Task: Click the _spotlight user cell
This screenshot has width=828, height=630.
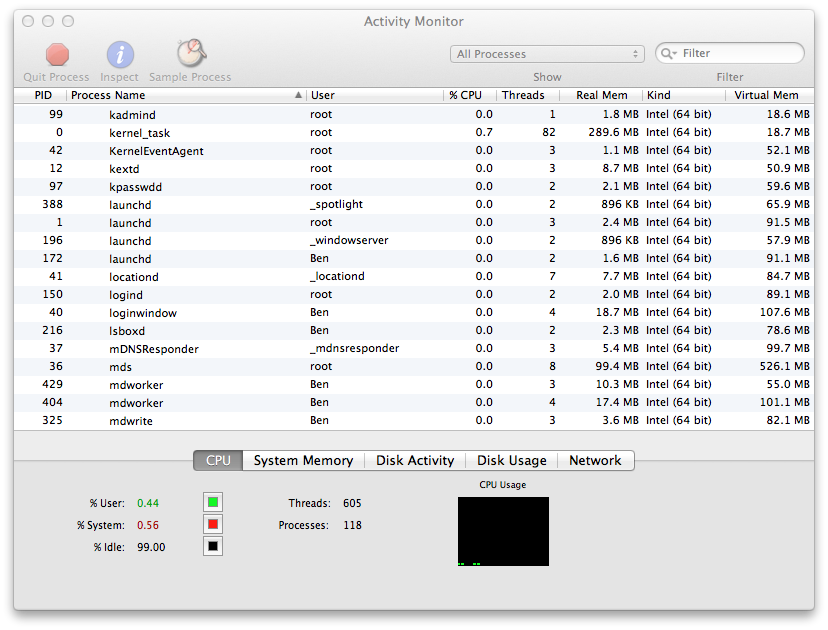Action: pyautogui.click(x=336, y=204)
